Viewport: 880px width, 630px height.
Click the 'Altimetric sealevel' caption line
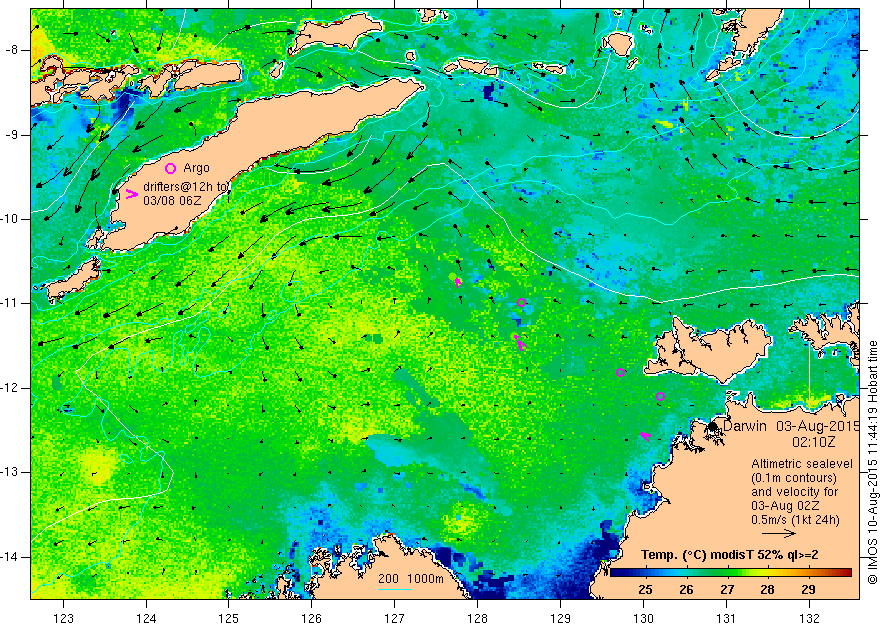point(802,464)
